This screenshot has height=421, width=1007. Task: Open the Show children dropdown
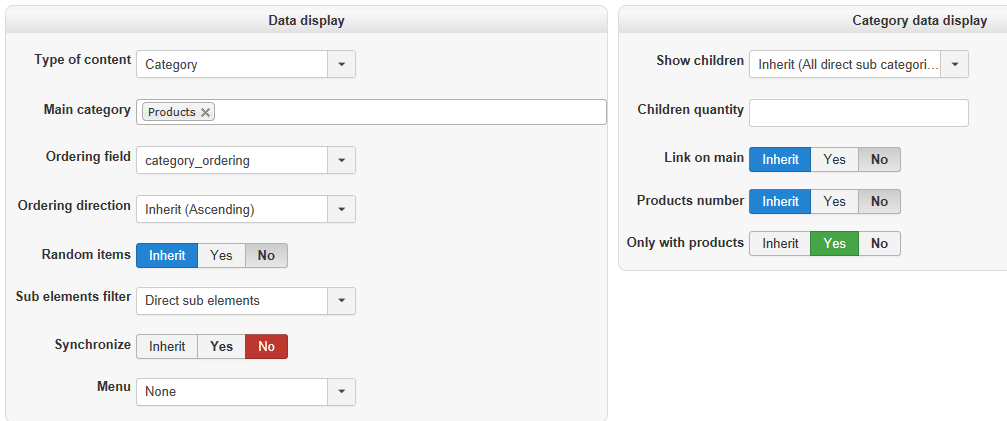tap(955, 64)
